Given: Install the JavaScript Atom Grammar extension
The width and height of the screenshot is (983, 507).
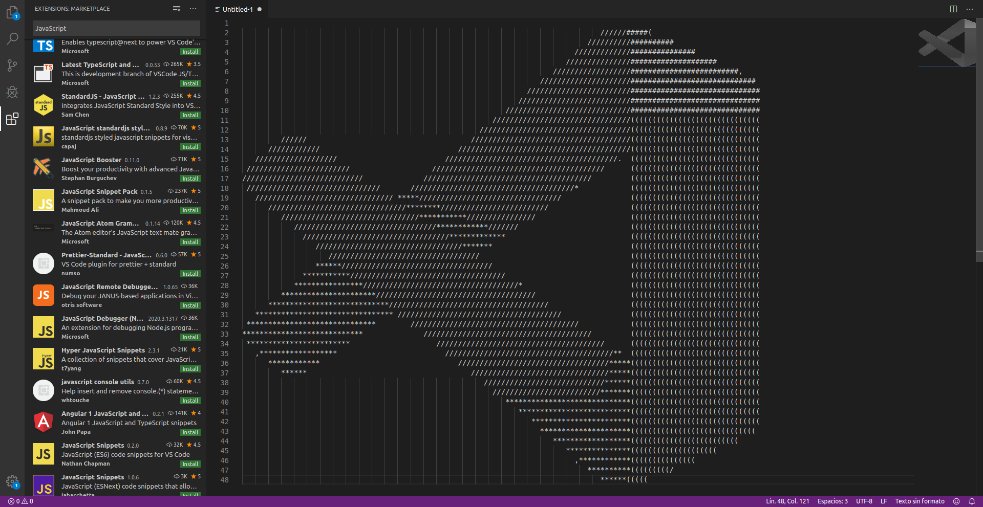Looking at the screenshot, I should coord(190,242).
